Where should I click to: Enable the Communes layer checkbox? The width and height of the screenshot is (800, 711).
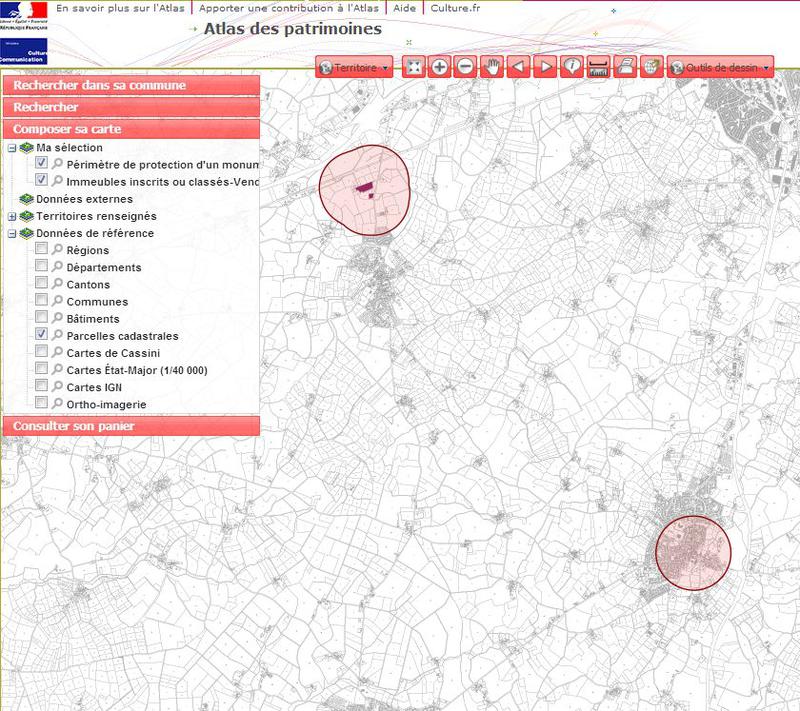coord(41,301)
